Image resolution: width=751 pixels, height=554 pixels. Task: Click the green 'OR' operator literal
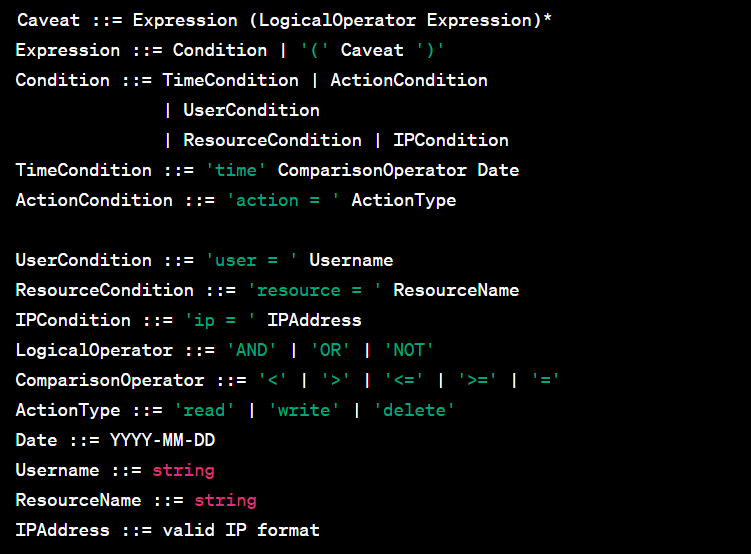pyautogui.click(x=330, y=350)
